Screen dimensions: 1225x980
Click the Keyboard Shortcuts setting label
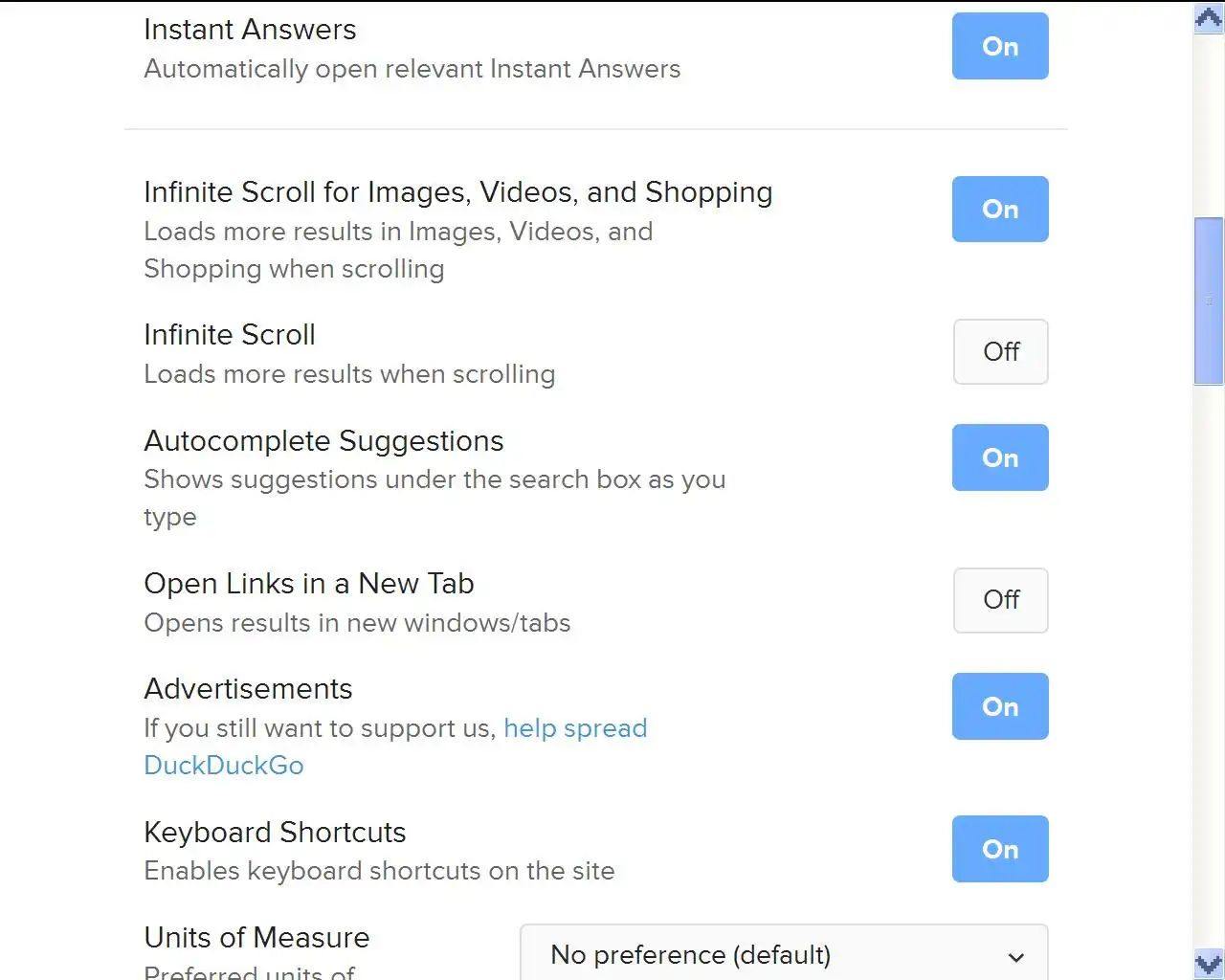275,833
